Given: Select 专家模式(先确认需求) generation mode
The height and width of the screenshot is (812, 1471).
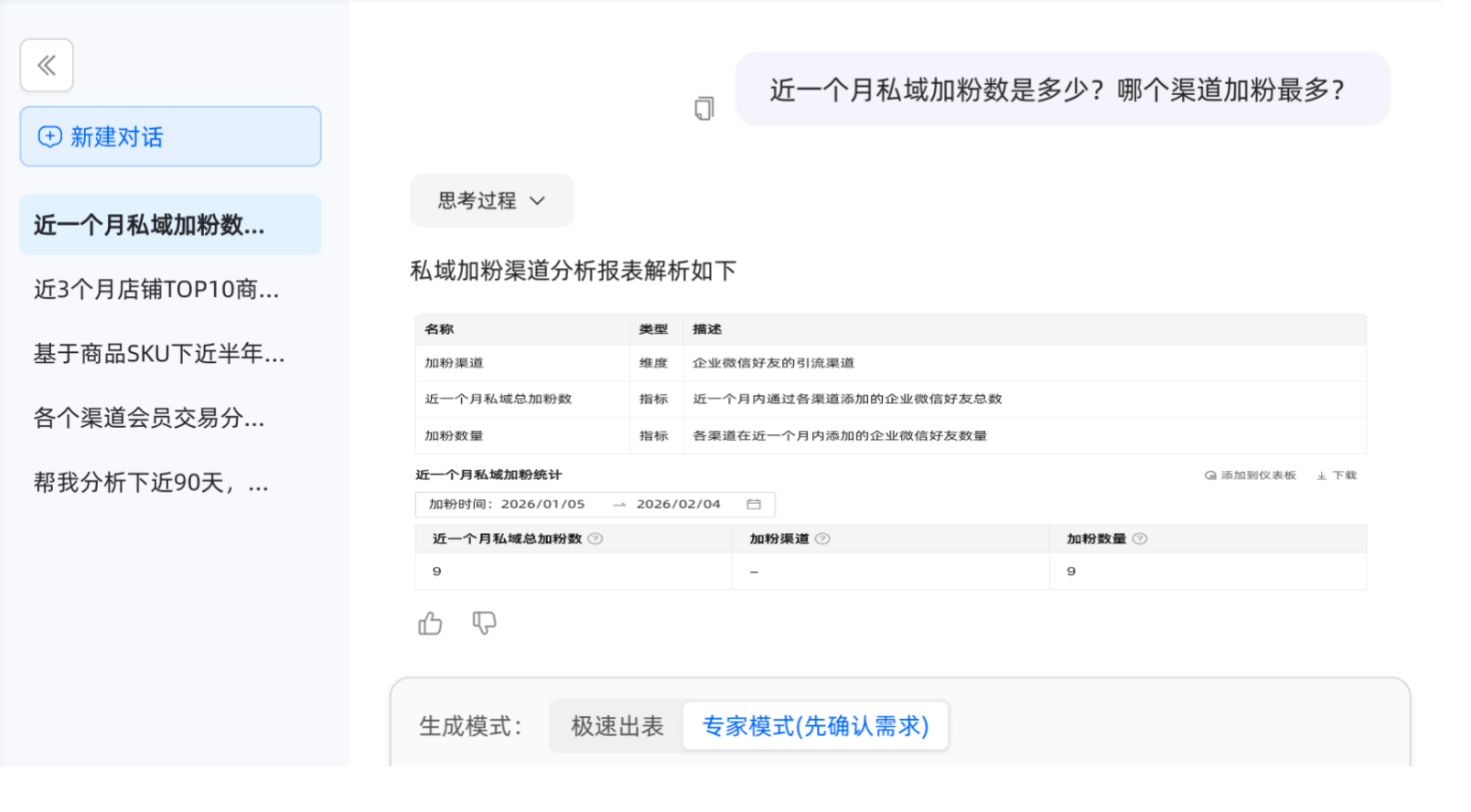Looking at the screenshot, I should point(815,726).
